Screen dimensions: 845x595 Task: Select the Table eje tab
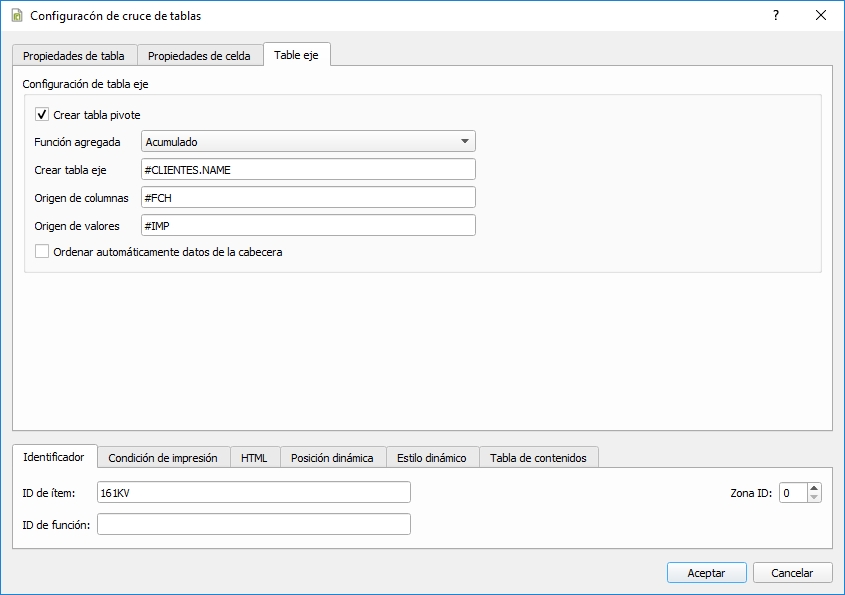pos(296,55)
